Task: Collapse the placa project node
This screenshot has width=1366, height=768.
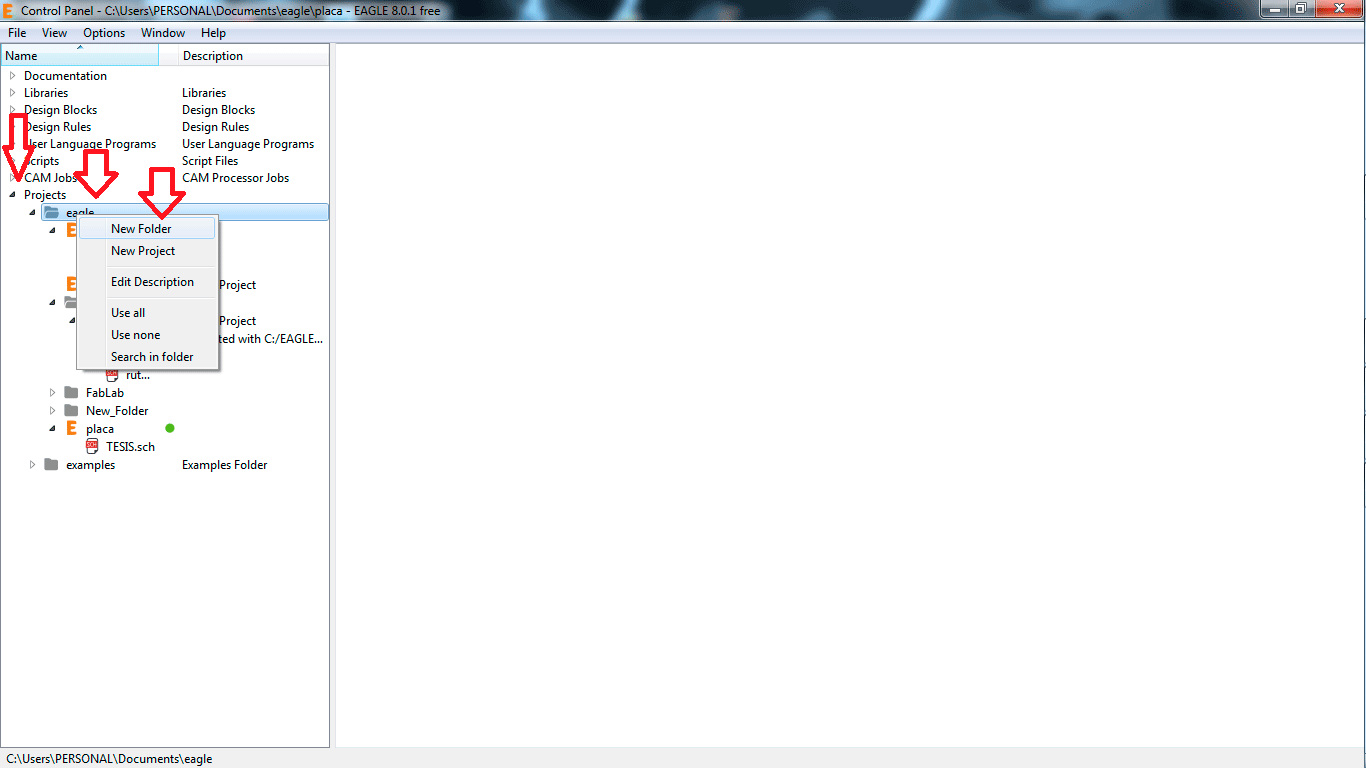Action: click(x=53, y=428)
